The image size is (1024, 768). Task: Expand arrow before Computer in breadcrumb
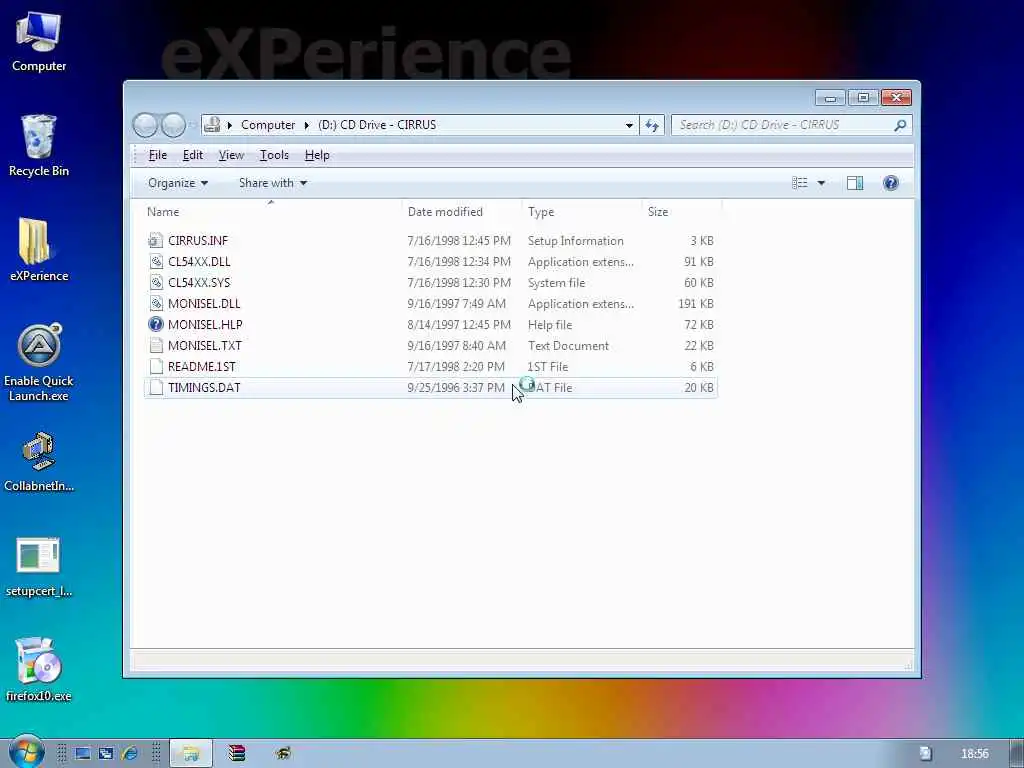point(229,125)
